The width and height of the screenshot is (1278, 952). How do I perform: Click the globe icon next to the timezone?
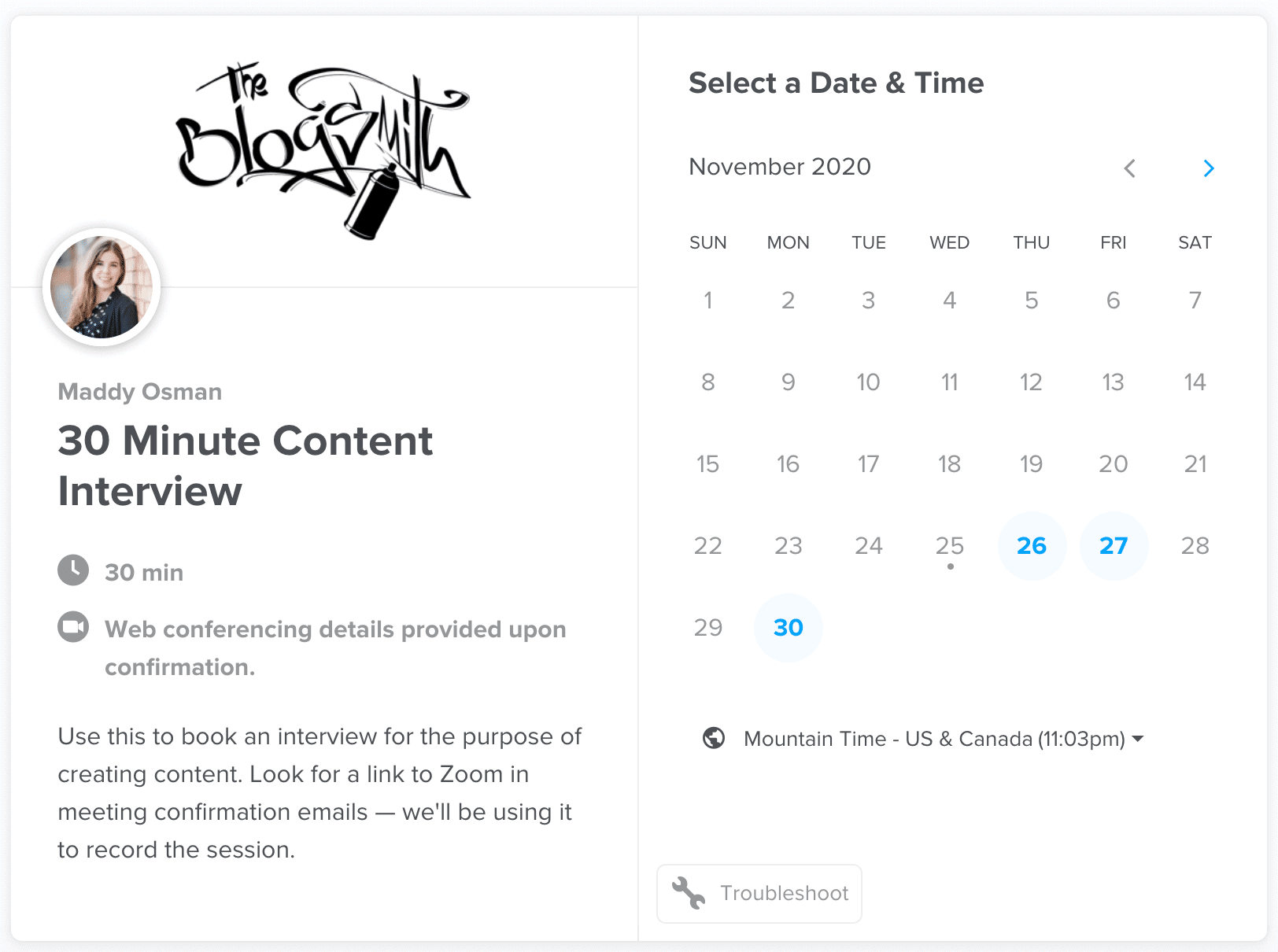pyautogui.click(x=713, y=739)
